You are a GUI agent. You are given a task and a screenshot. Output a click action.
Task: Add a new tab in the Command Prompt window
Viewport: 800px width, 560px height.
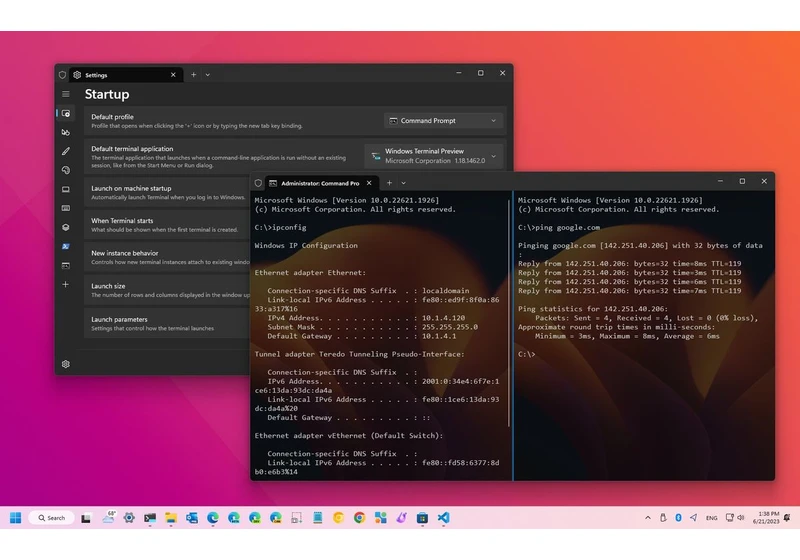tap(389, 183)
